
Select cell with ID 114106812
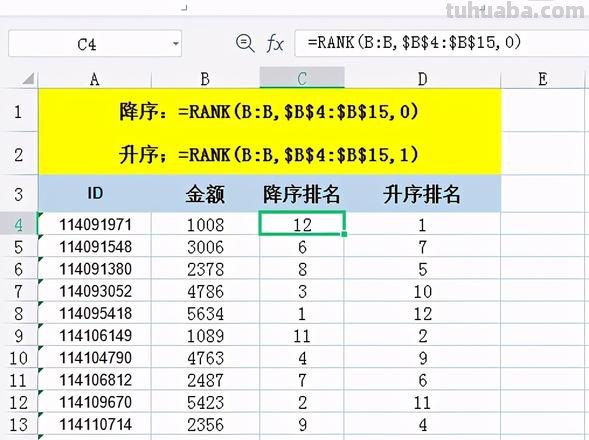pyautogui.click(x=95, y=380)
